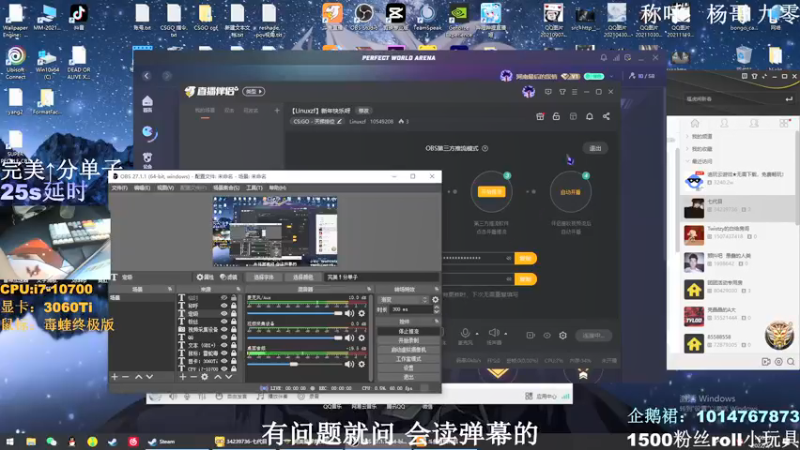Remove scene with OBS scenes minus button

pyautogui.click(x=125, y=377)
